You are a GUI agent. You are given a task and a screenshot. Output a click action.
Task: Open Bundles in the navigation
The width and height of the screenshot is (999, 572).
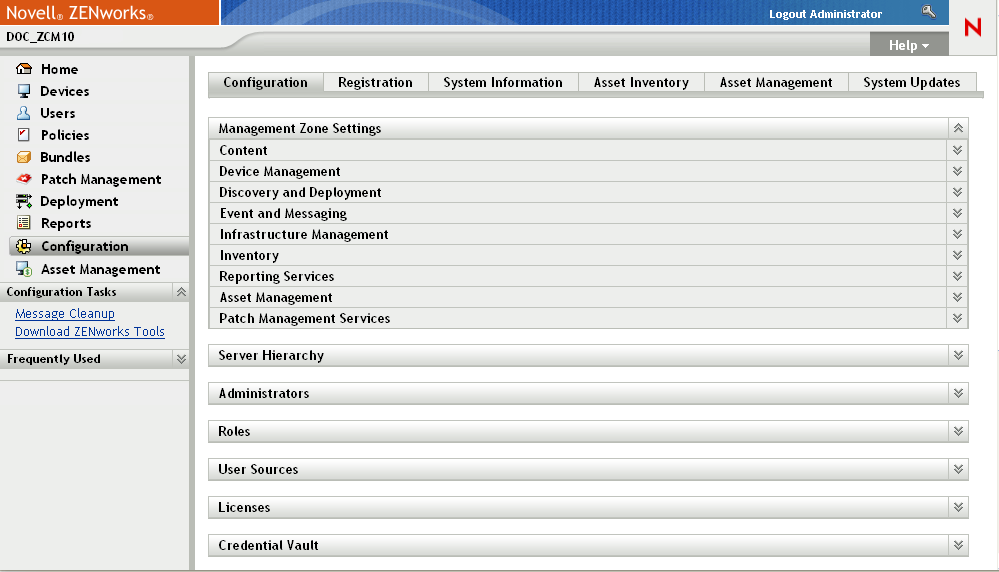65,157
